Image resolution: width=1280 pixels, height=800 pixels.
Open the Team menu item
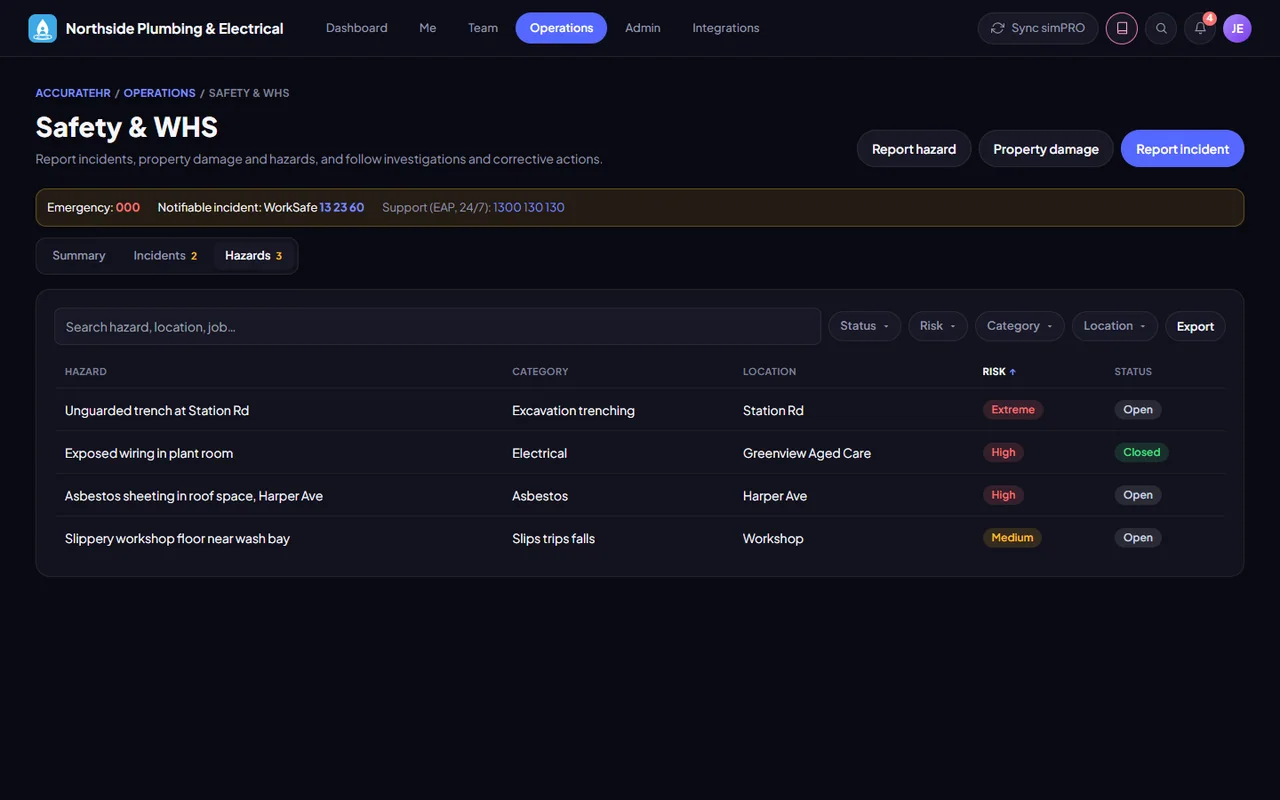click(483, 28)
